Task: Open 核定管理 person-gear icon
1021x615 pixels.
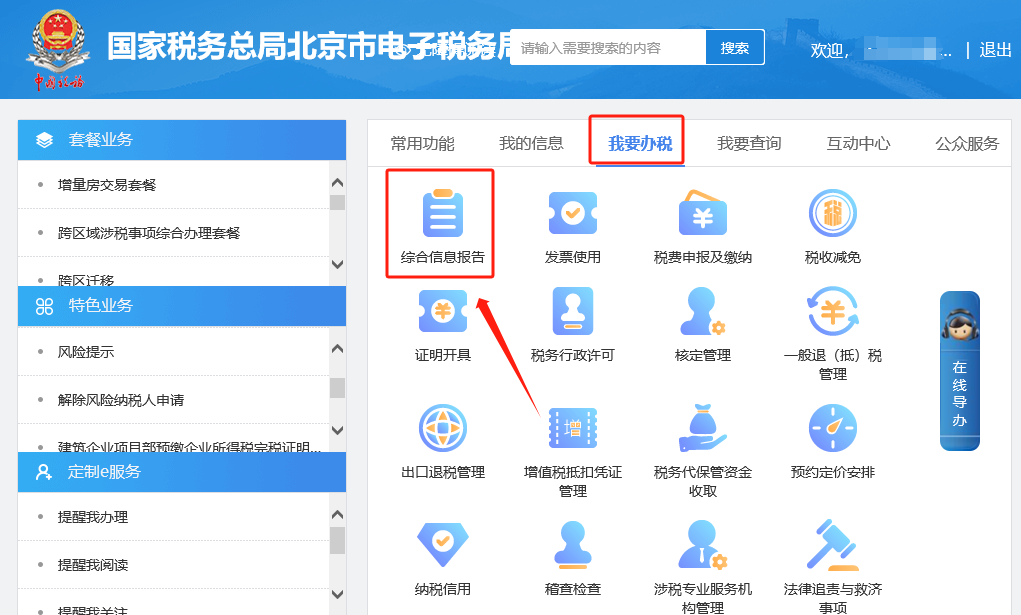Action: pos(703,311)
